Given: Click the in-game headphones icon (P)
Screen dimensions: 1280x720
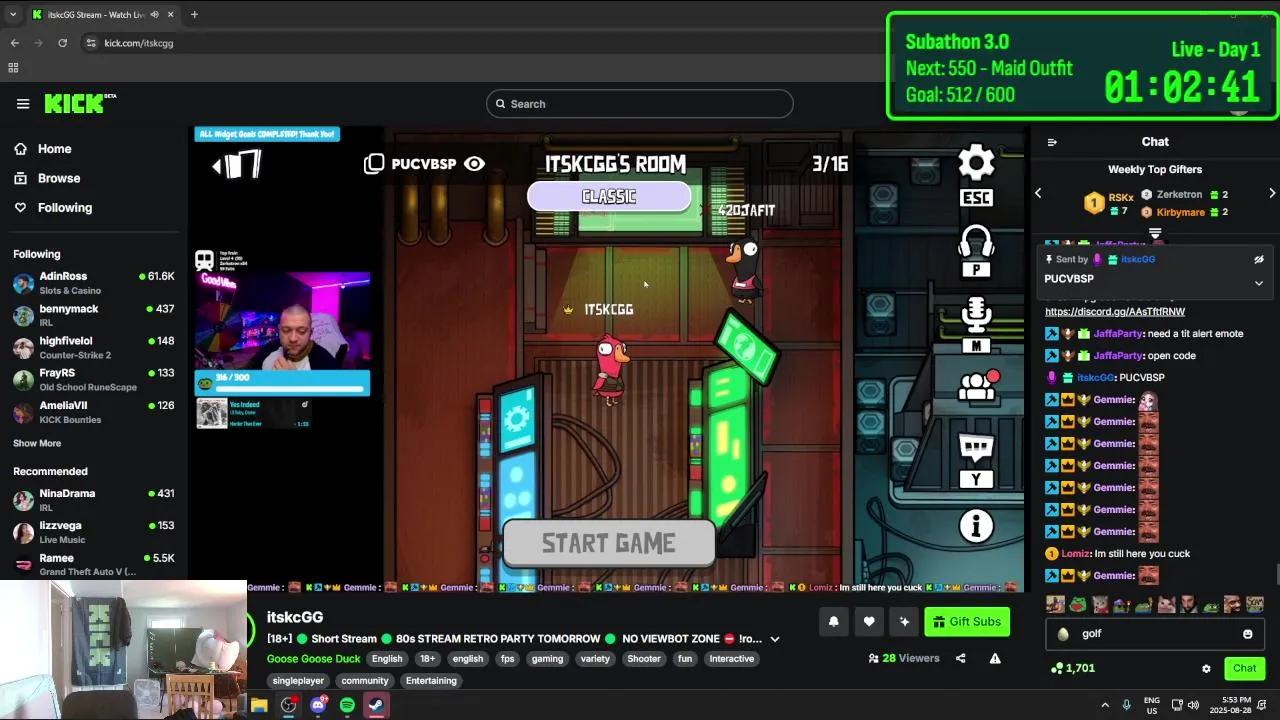Looking at the screenshot, I should coord(976,242).
